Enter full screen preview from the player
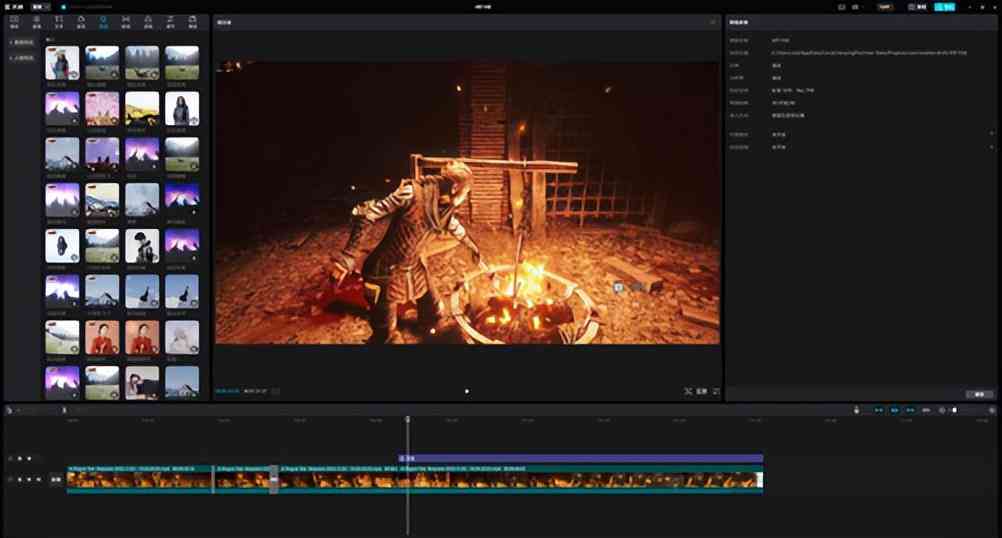Image resolution: width=1002 pixels, height=538 pixels. pos(716,391)
